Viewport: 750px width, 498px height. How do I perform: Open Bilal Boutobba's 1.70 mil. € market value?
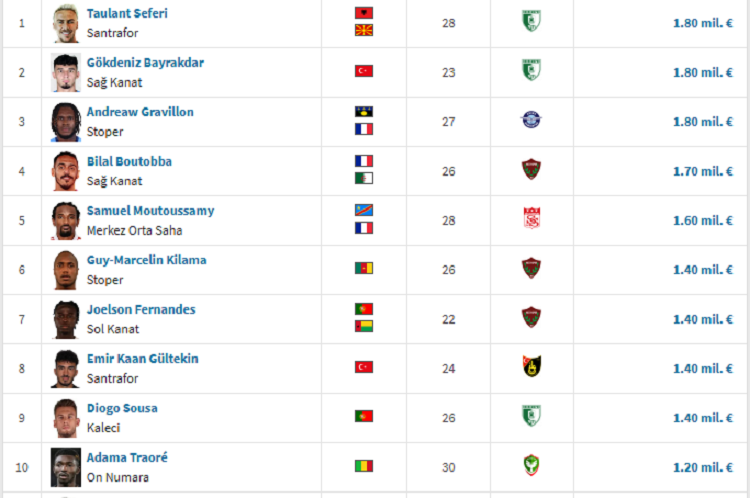703,171
